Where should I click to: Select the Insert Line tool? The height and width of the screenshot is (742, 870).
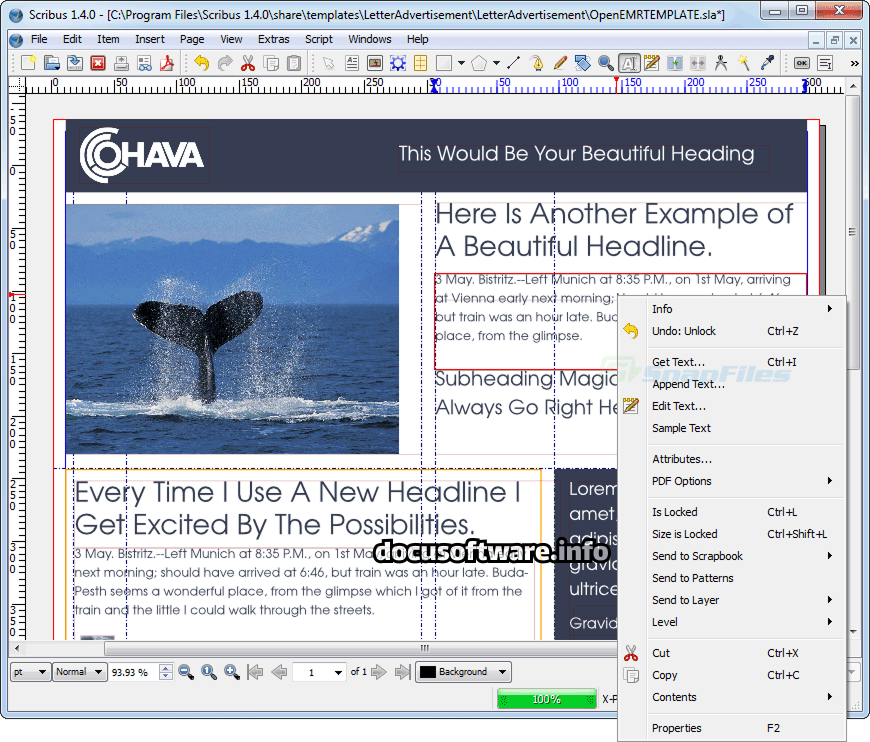514,63
